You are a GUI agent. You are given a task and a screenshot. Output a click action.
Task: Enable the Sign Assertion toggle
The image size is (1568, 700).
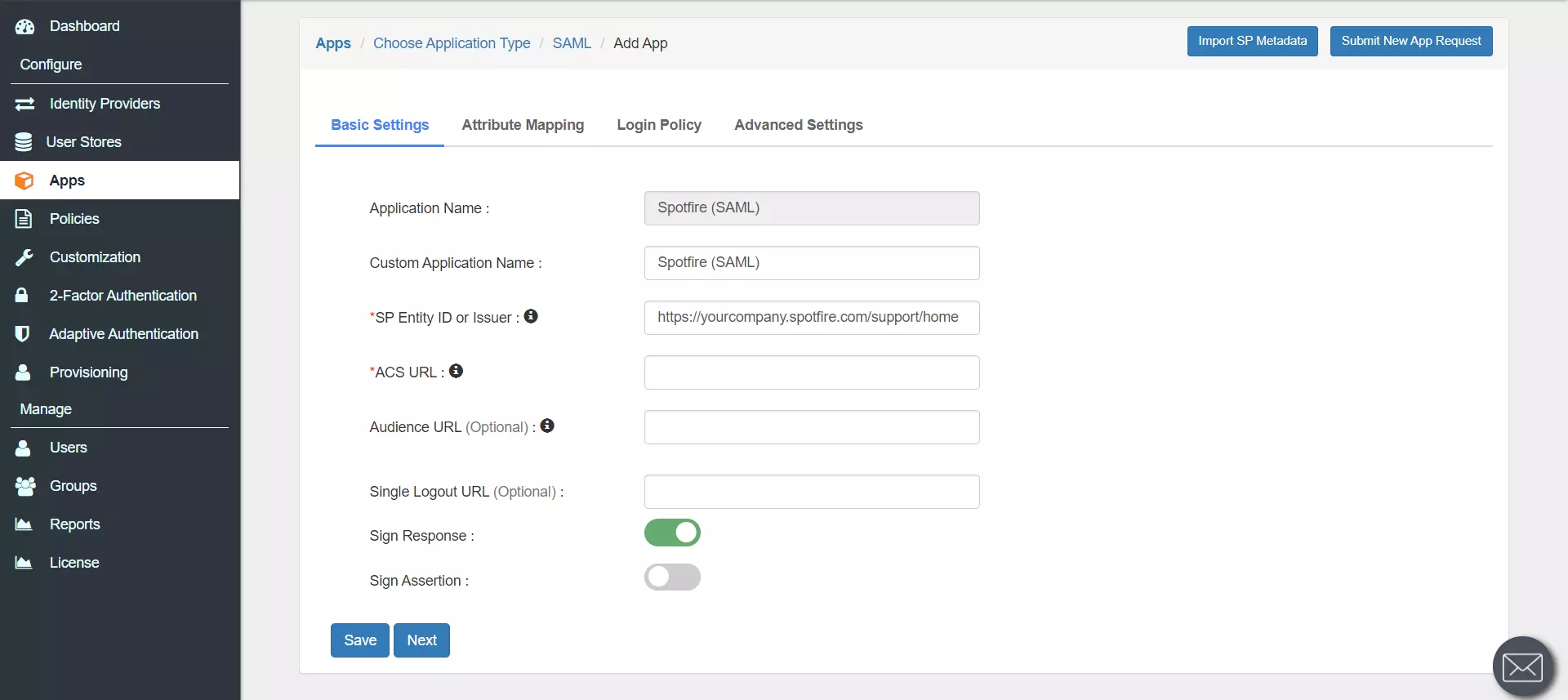[672, 577]
